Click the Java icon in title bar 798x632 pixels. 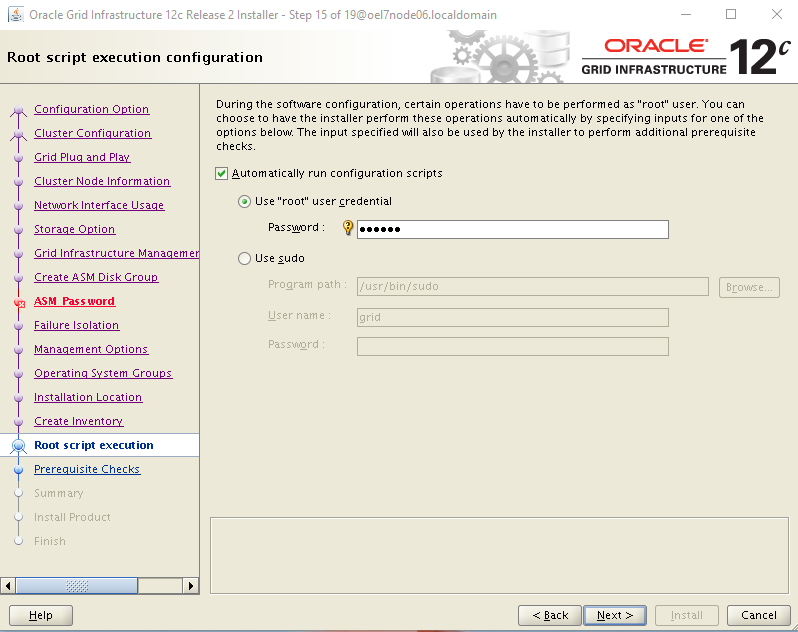pos(14,15)
